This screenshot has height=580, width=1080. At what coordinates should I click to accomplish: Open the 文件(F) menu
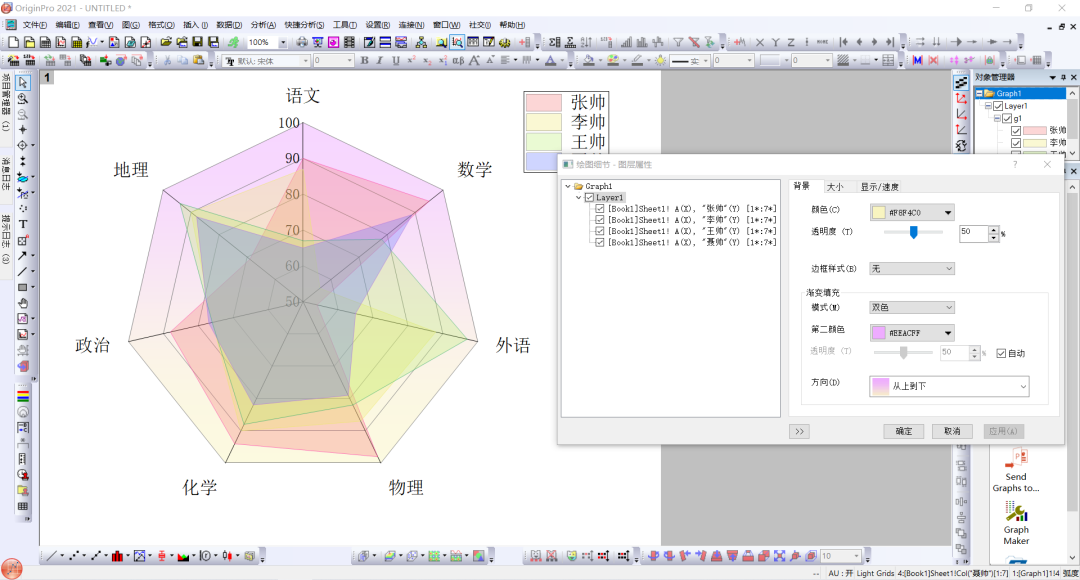tap(34, 25)
